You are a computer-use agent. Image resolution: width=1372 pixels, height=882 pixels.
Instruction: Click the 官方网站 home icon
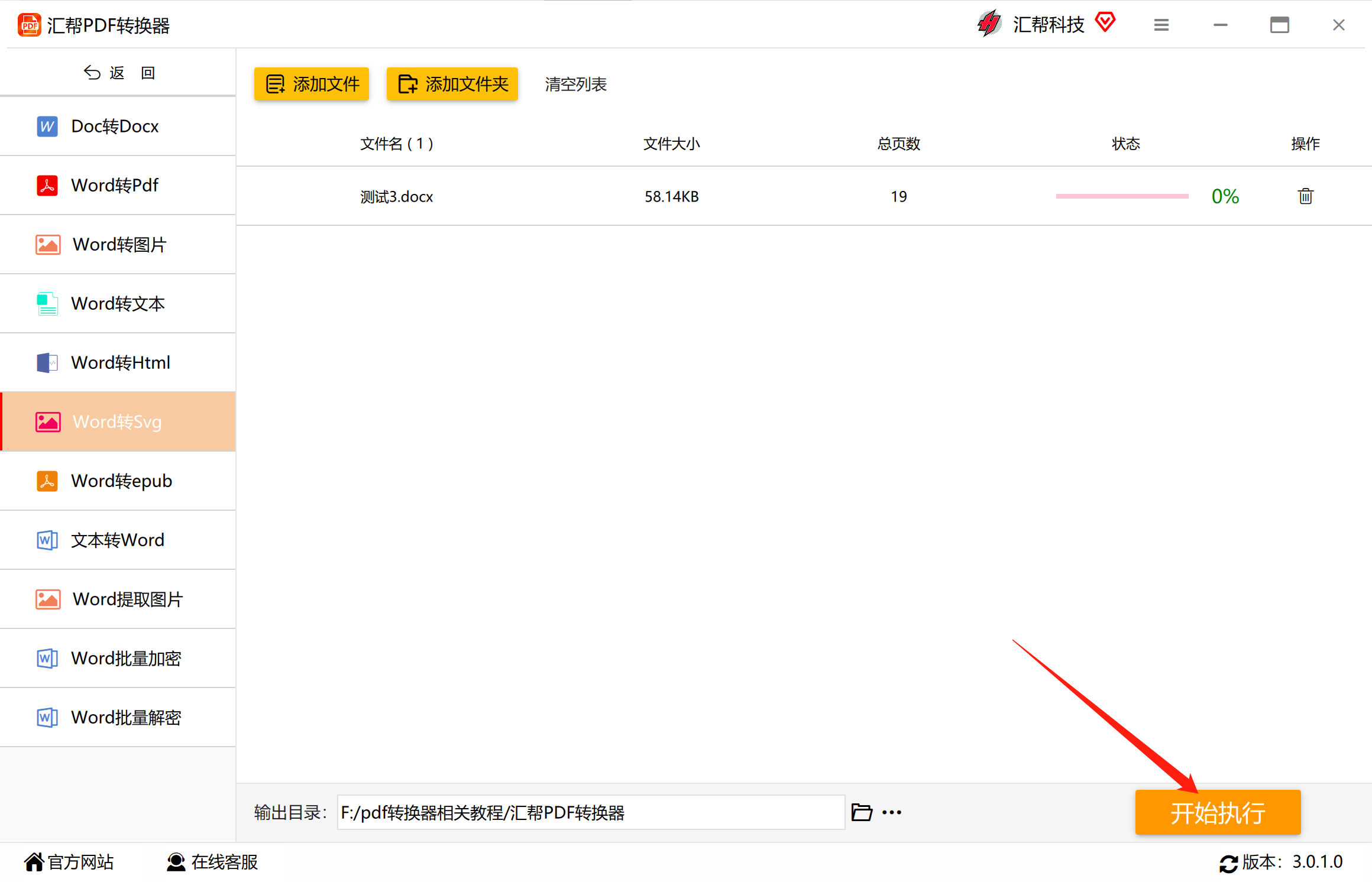pyautogui.click(x=34, y=862)
